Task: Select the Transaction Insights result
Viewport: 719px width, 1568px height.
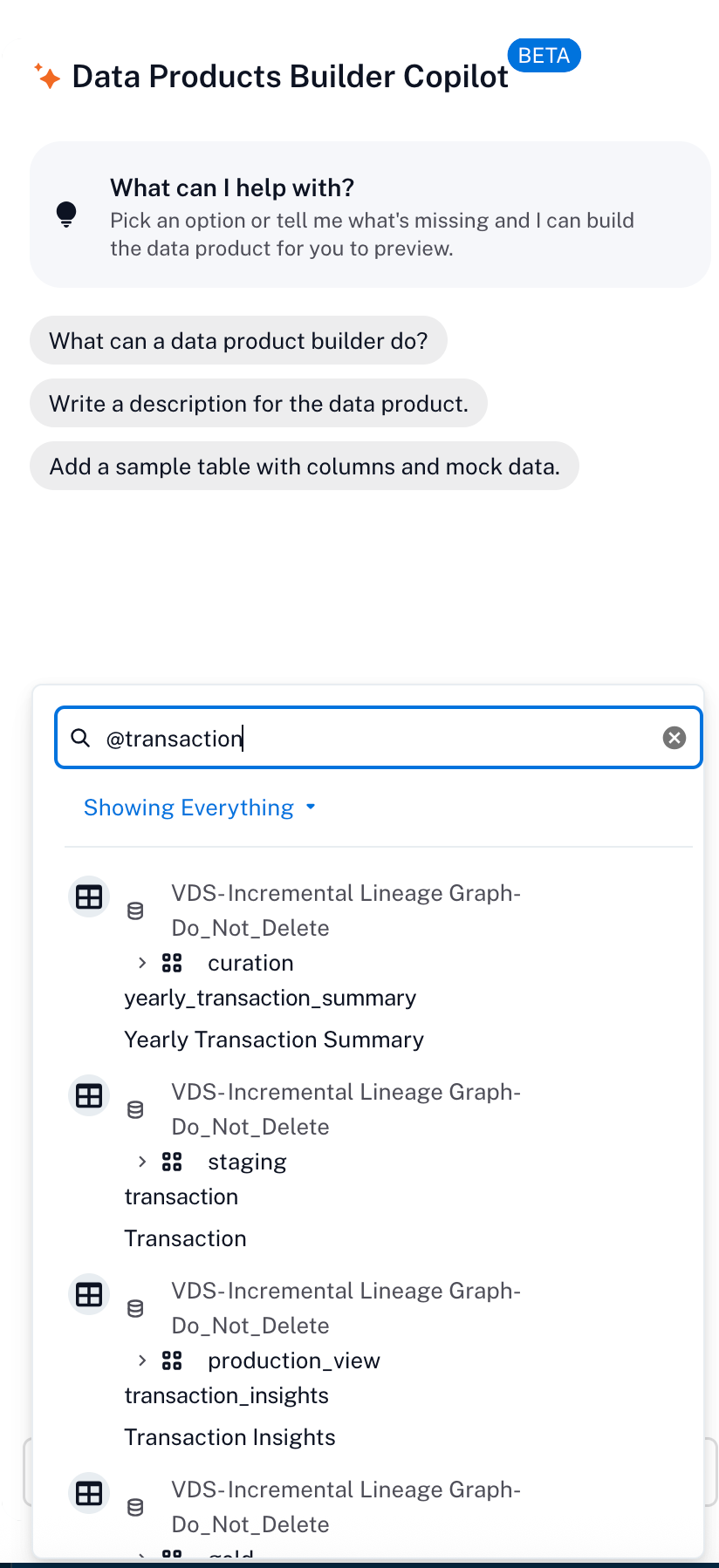Action: 229,1437
